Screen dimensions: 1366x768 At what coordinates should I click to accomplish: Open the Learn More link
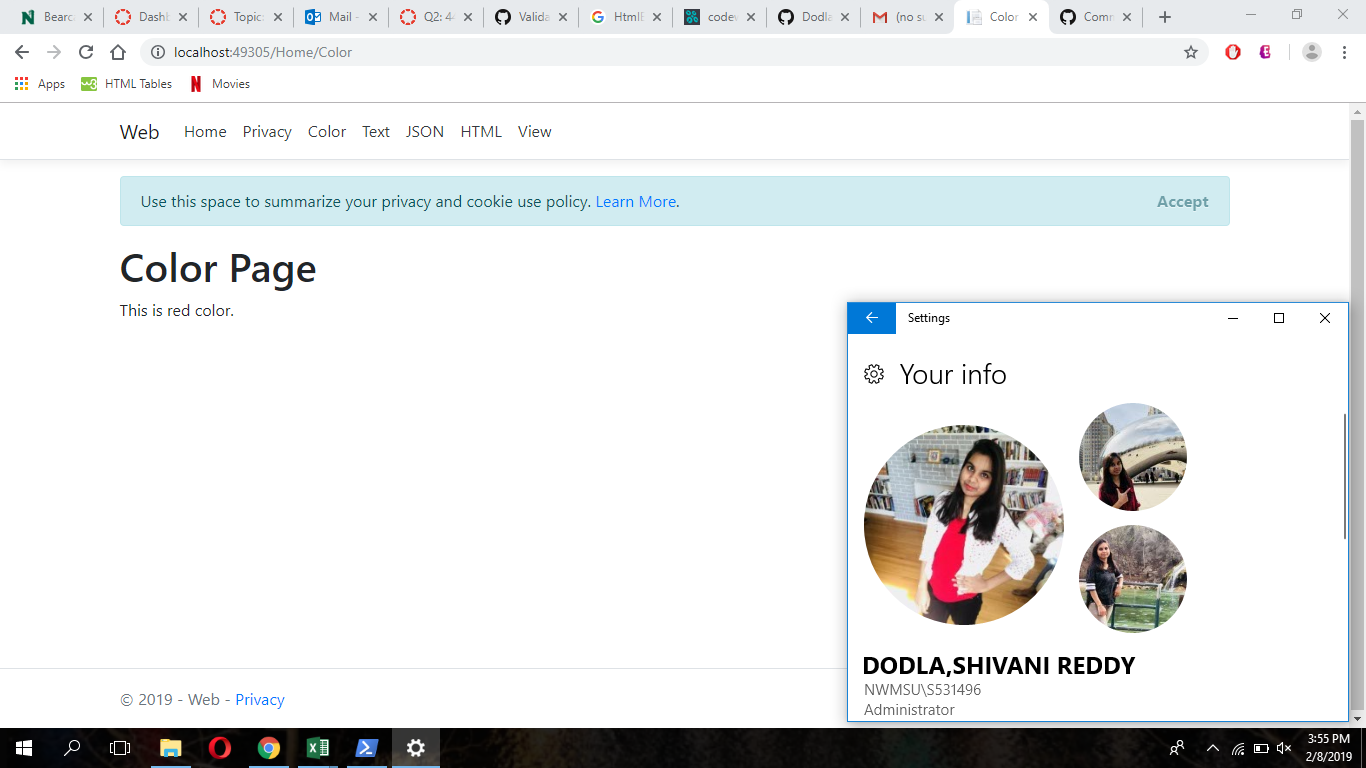tap(635, 201)
